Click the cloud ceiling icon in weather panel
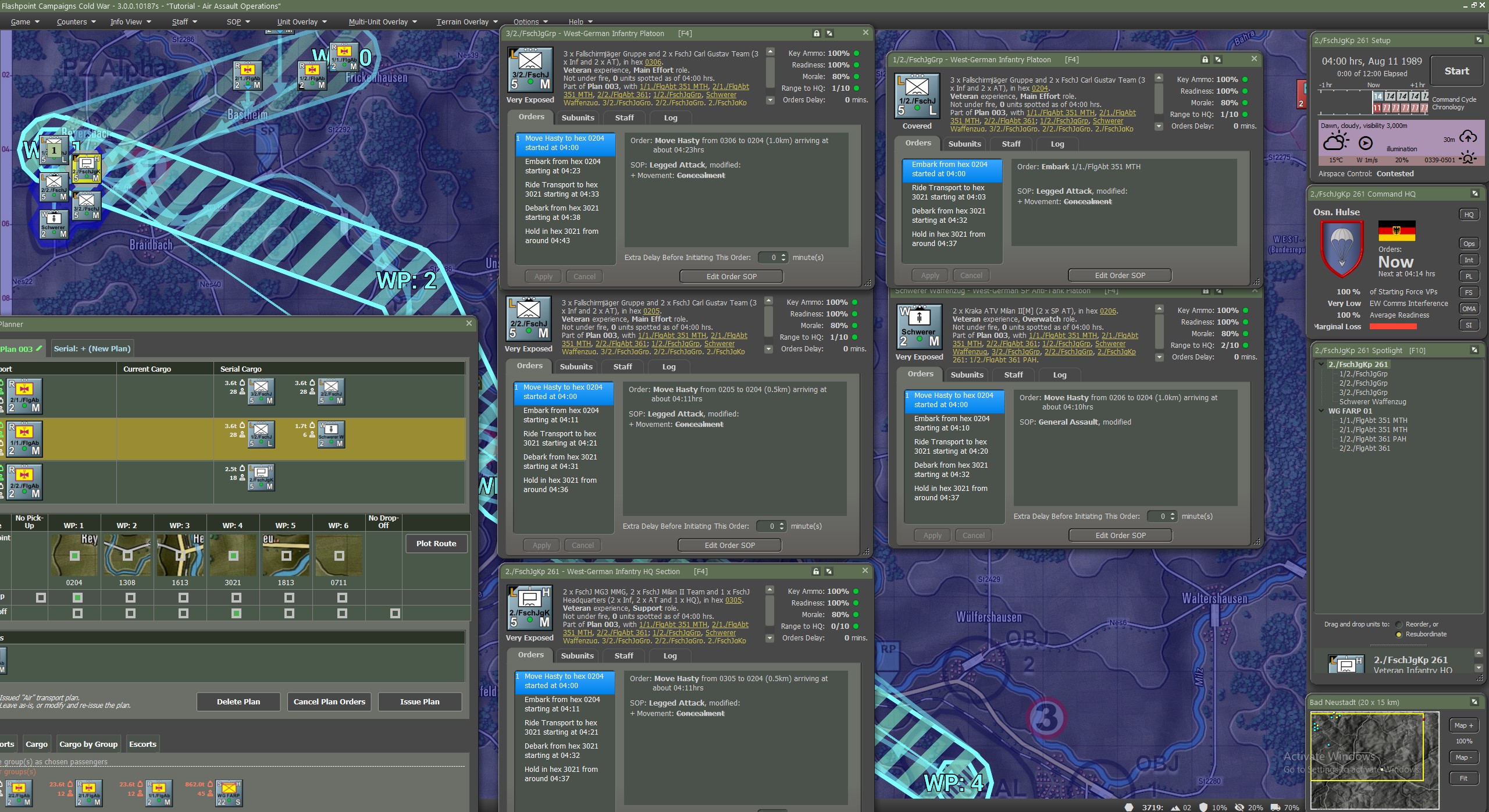Screen dimensions: 1489x812 1468,137
